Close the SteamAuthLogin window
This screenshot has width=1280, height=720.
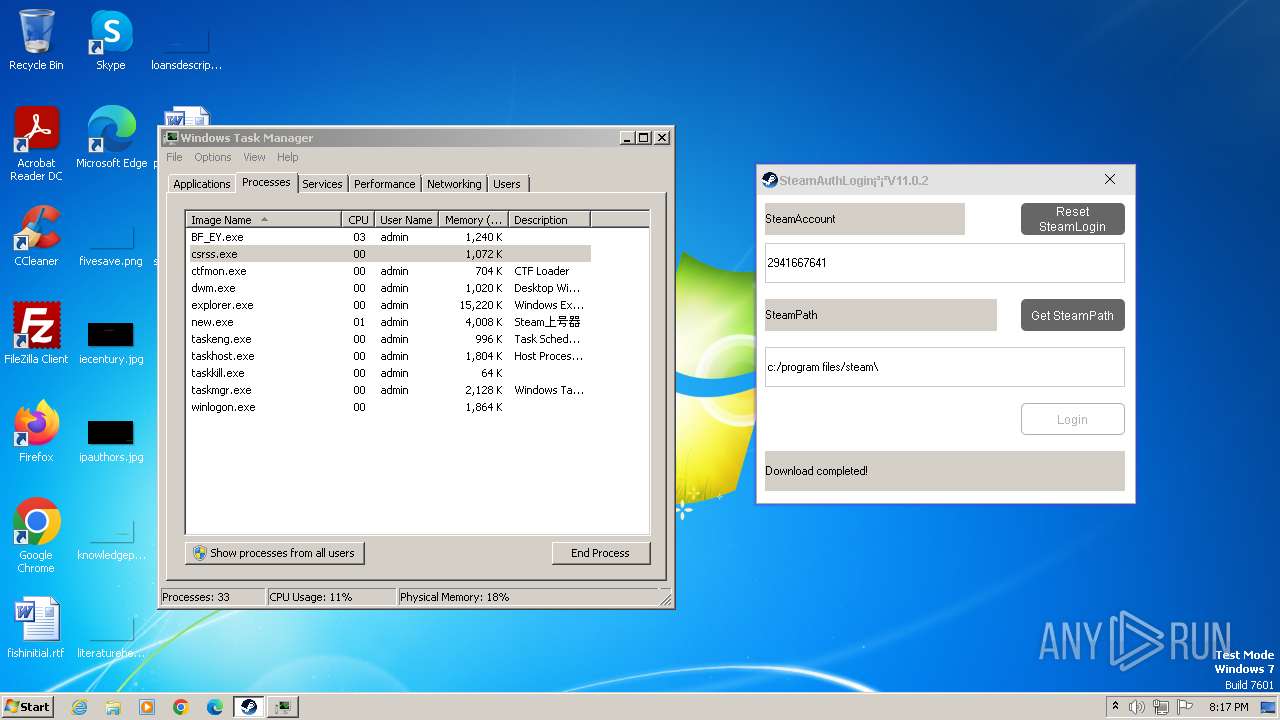coord(1110,179)
